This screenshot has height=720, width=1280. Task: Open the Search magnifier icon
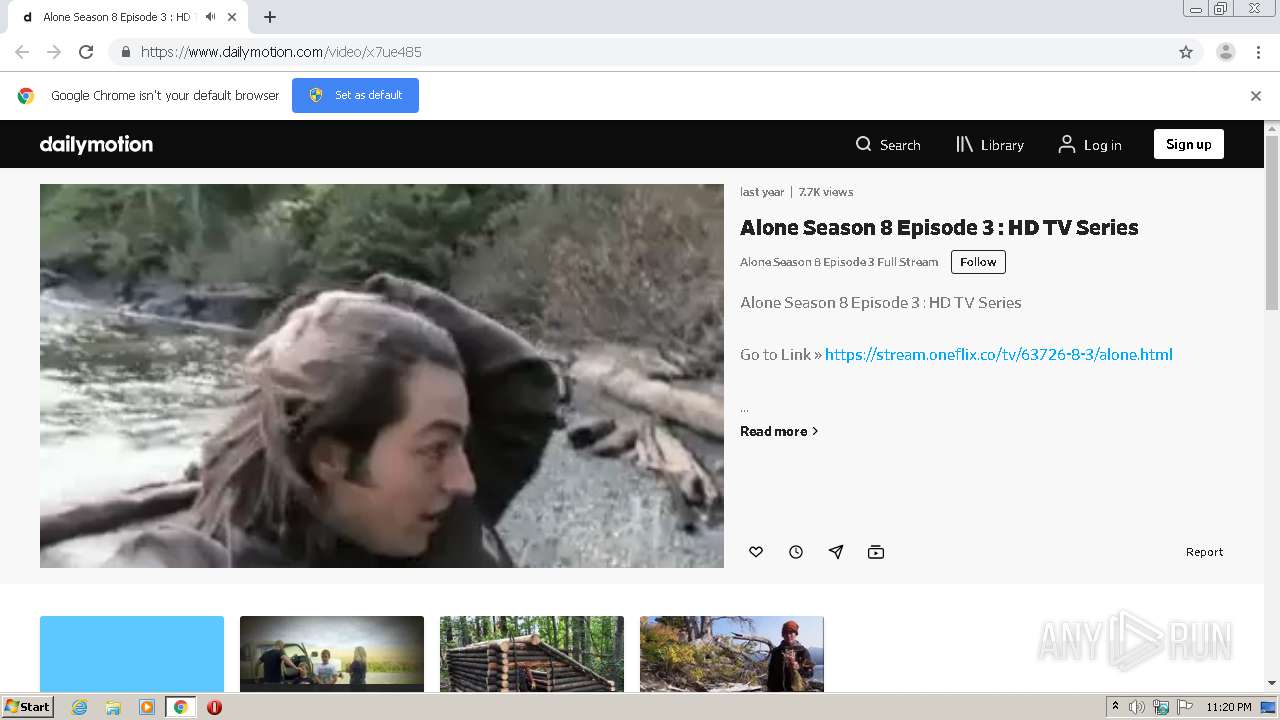(864, 144)
